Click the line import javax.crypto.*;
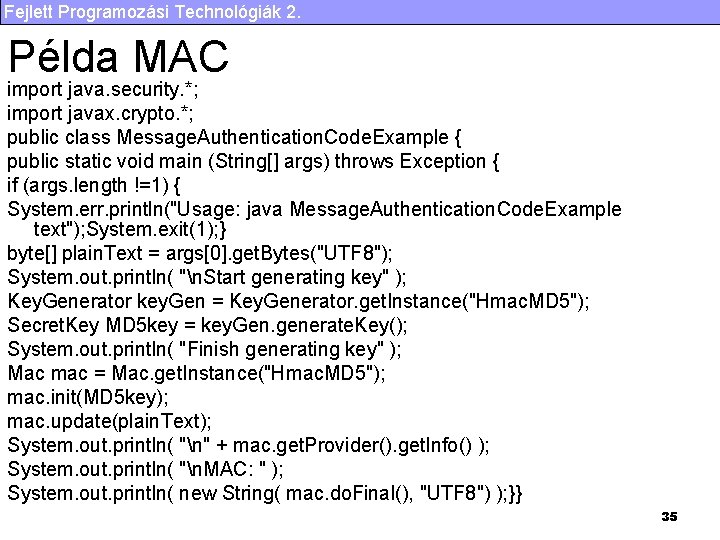The height and width of the screenshot is (540, 720). 100,114
